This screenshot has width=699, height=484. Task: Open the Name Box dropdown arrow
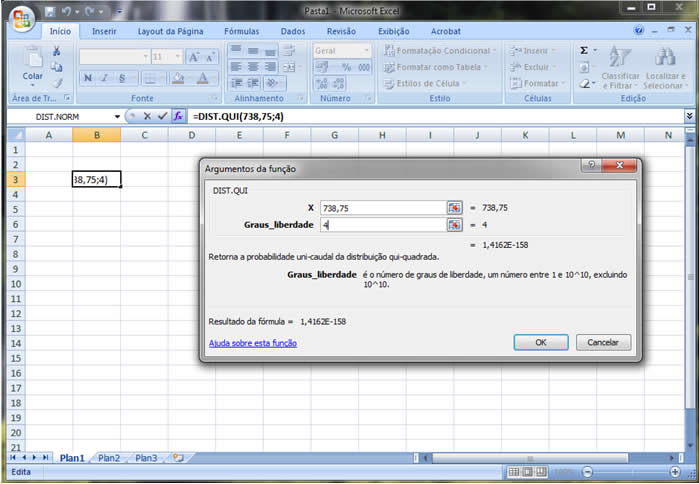(x=117, y=116)
